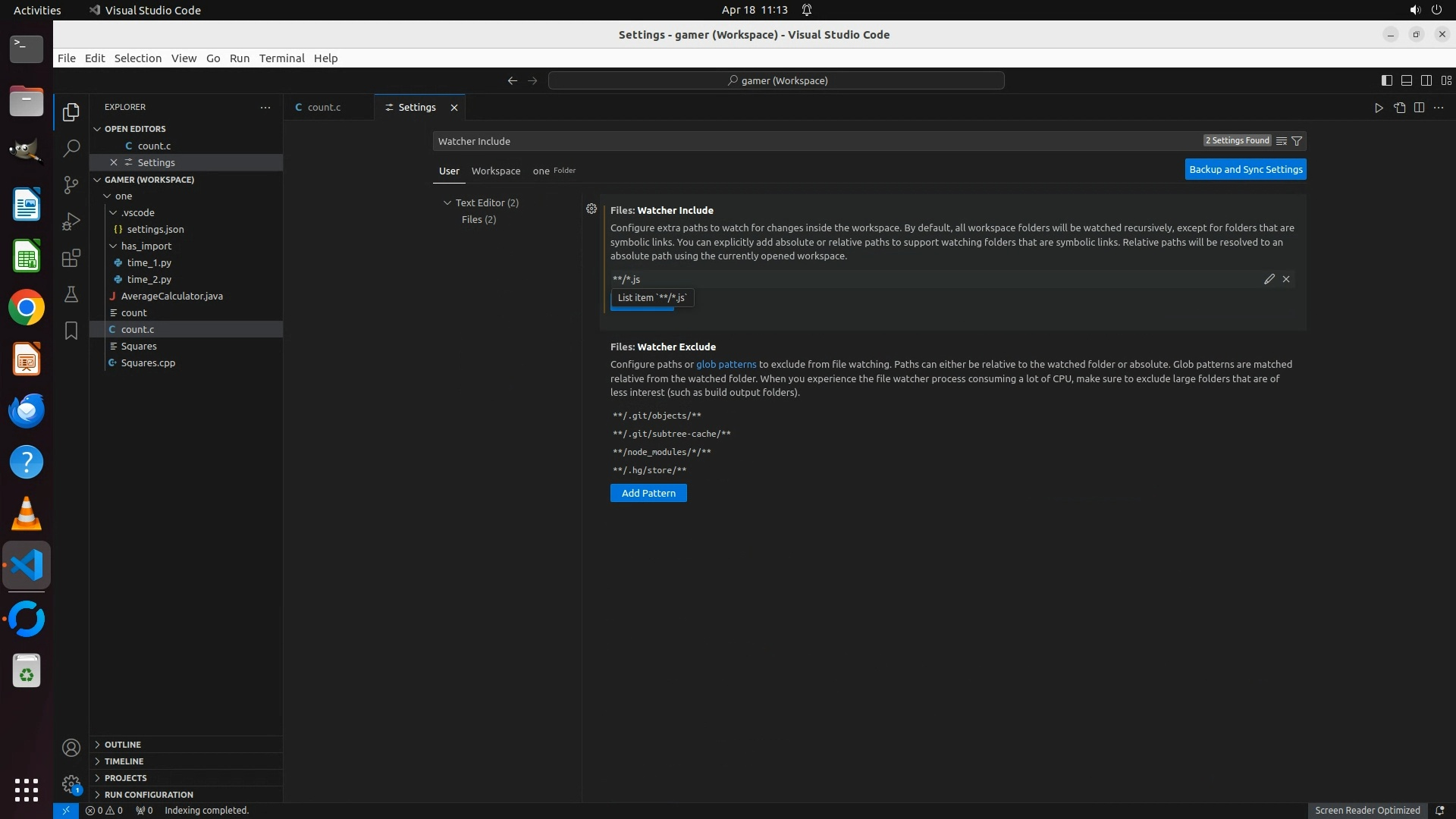Viewport: 1456px width, 819px height.
Task: Open the Search view in activity bar
Action: click(71, 148)
